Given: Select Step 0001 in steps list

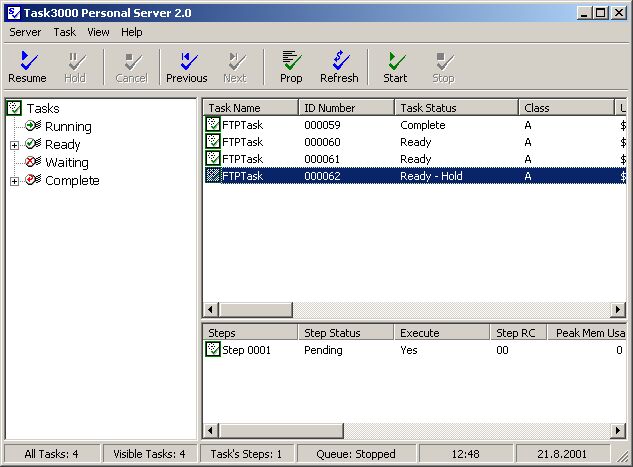Looking at the screenshot, I should pyautogui.click(x=246, y=350).
